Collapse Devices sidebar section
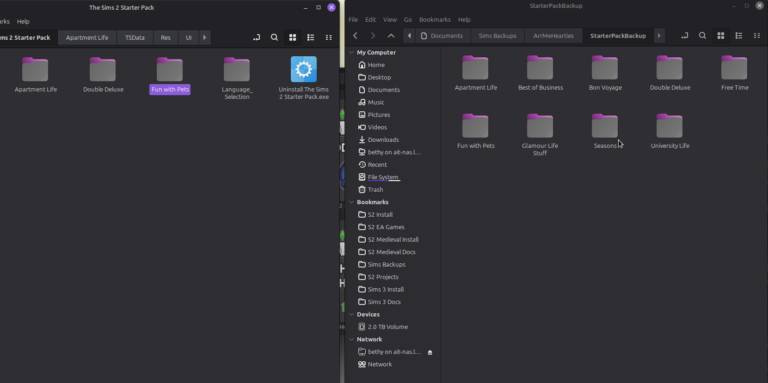Screen dimensions: 768x383 click(351, 314)
